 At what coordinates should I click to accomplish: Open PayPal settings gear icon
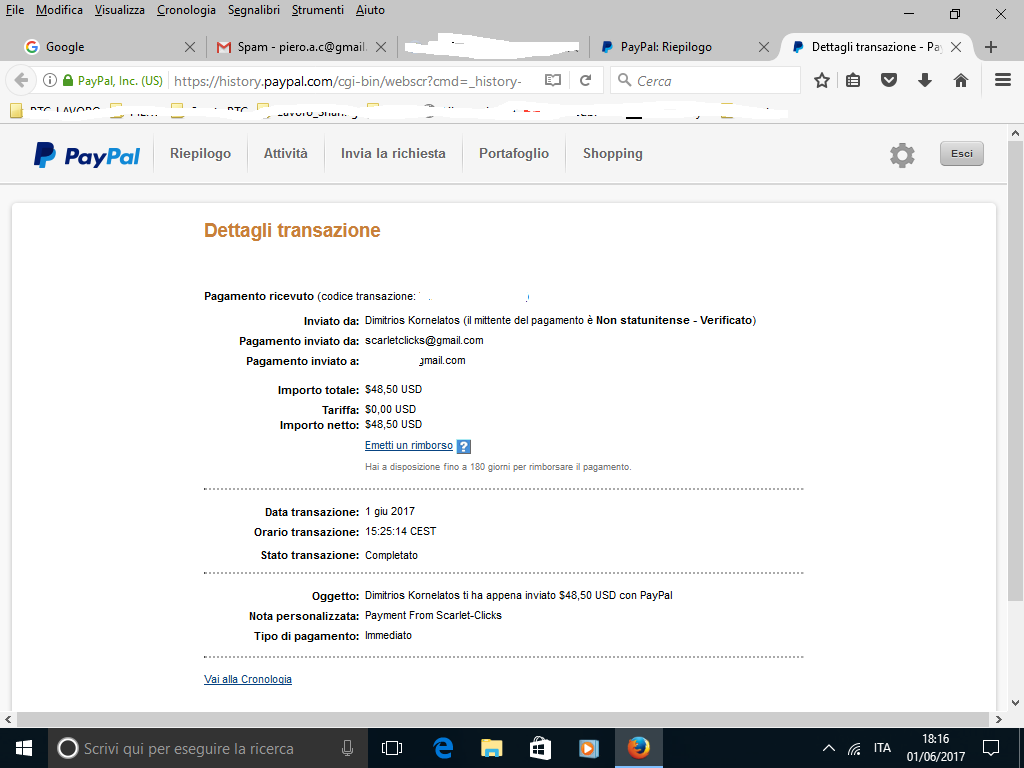coord(902,155)
